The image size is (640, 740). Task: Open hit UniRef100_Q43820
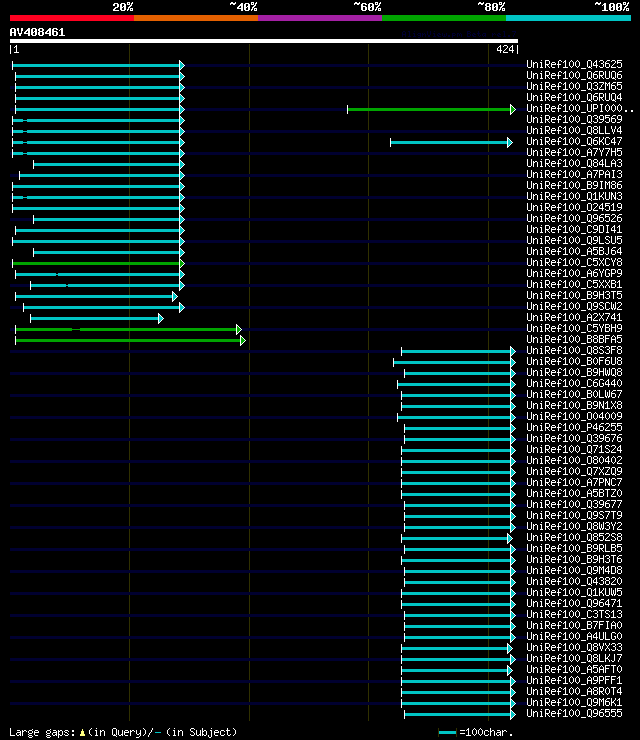[574, 581]
